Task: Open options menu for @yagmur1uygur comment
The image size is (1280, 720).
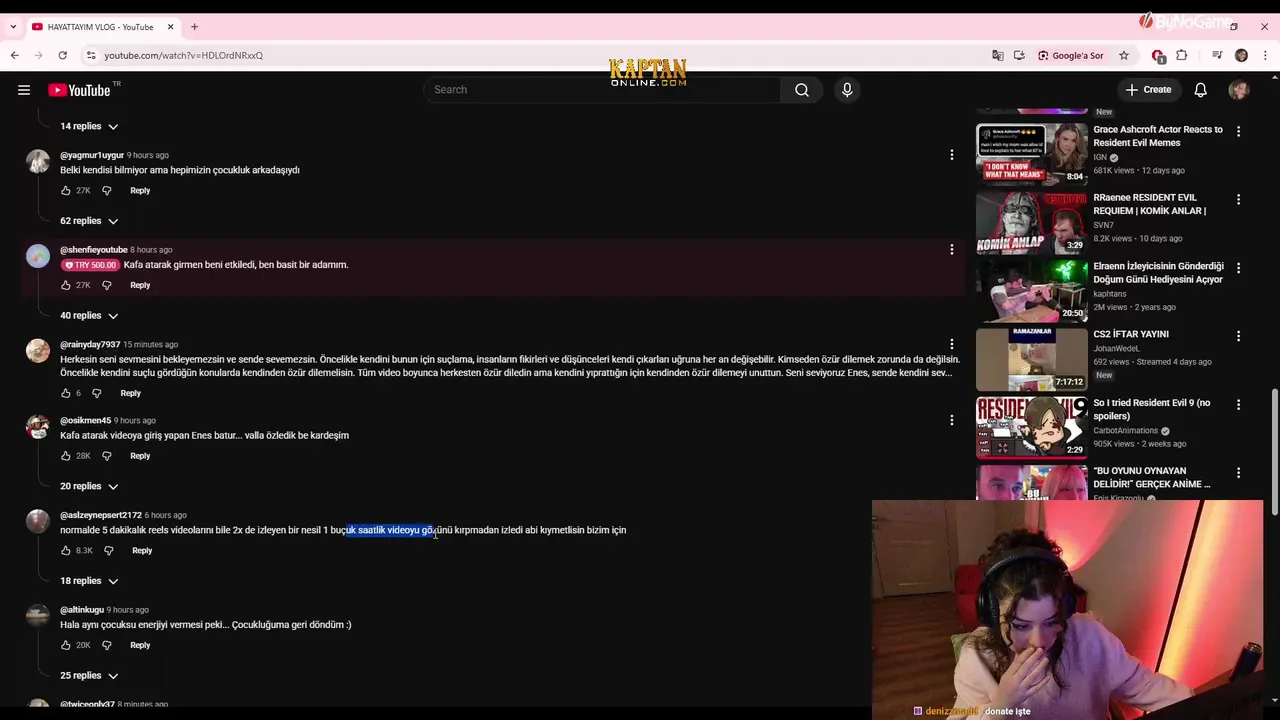Action: point(951,155)
